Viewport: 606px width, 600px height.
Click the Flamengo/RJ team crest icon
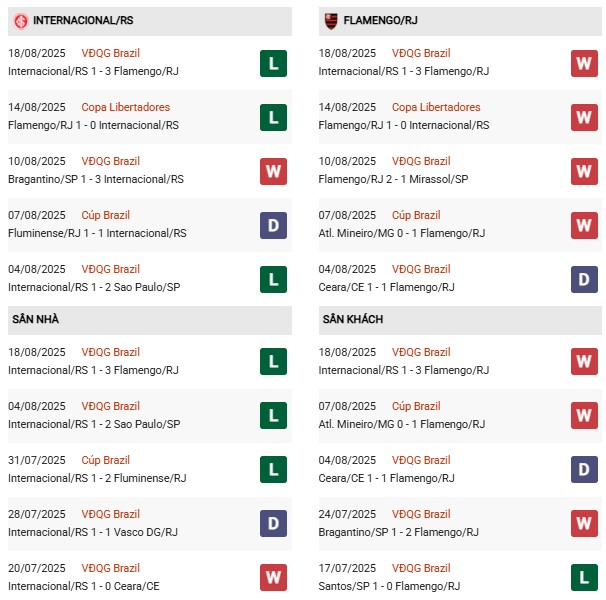[x=329, y=20]
